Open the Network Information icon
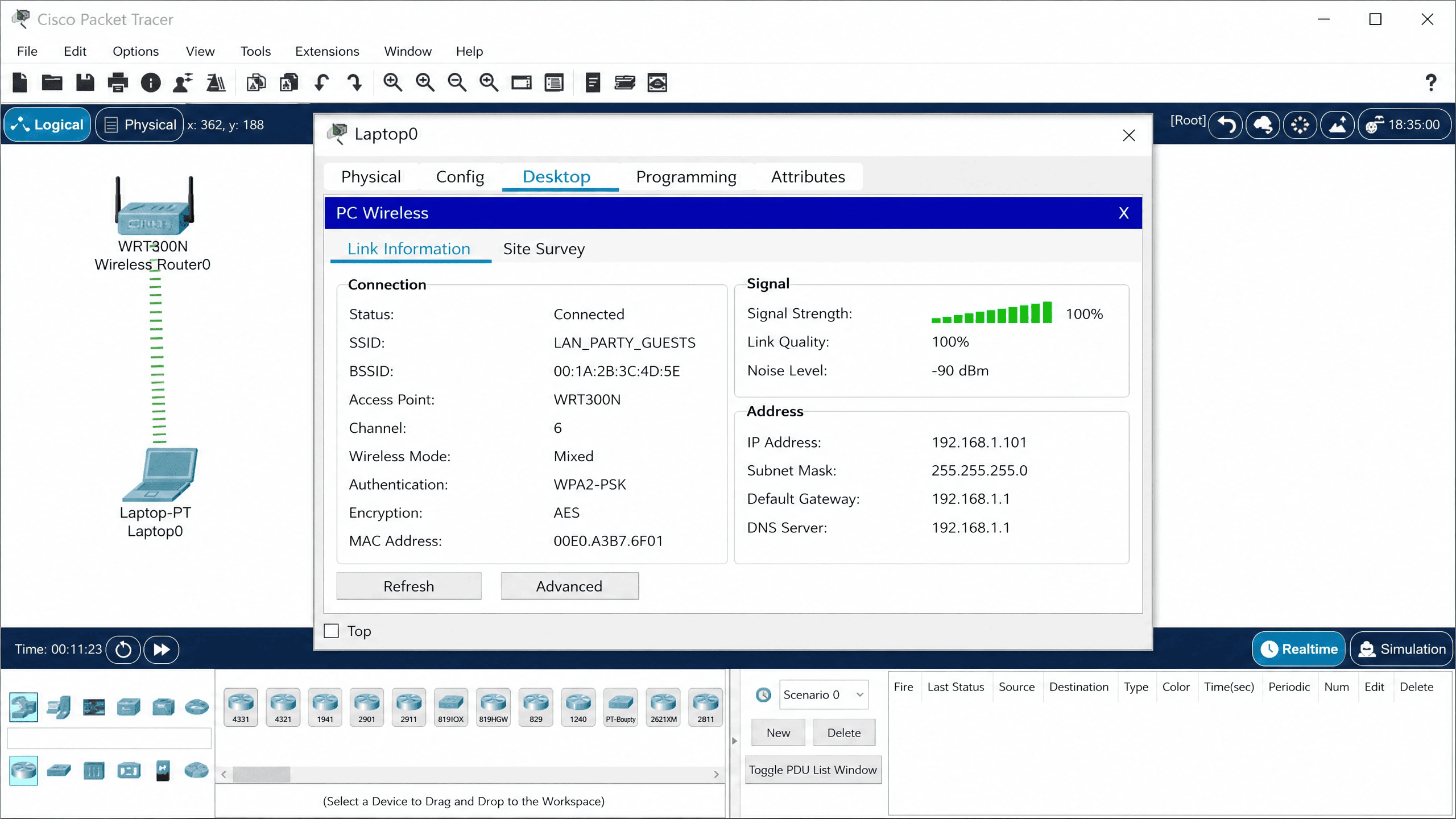This screenshot has width=1456, height=819. point(151,83)
